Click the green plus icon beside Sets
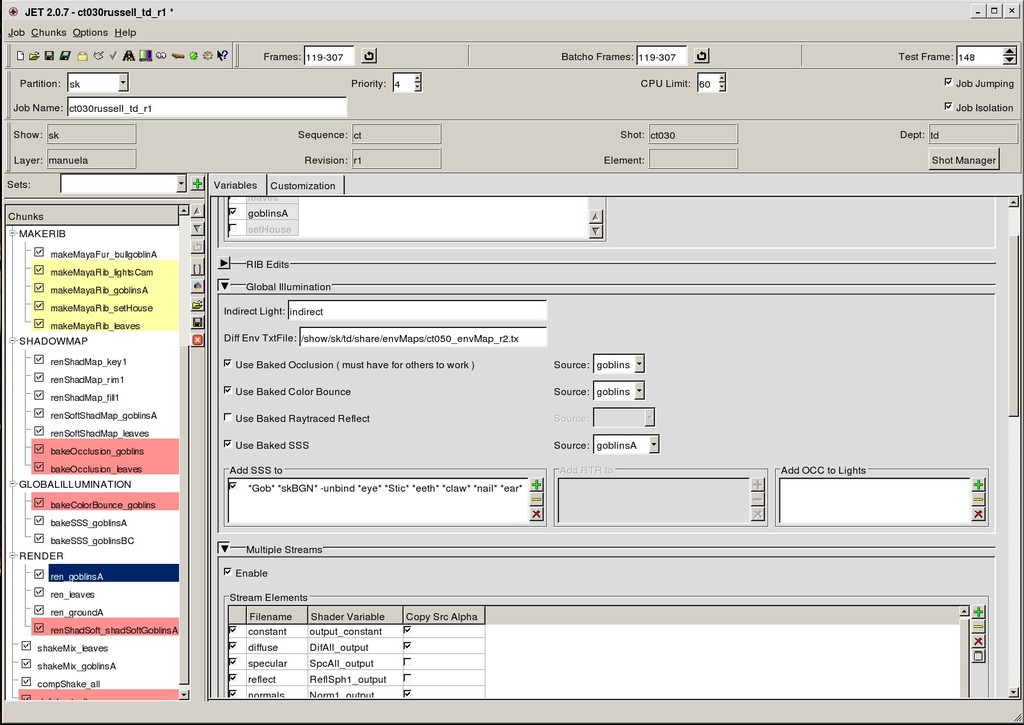This screenshot has width=1024, height=725. pyautogui.click(x=197, y=184)
